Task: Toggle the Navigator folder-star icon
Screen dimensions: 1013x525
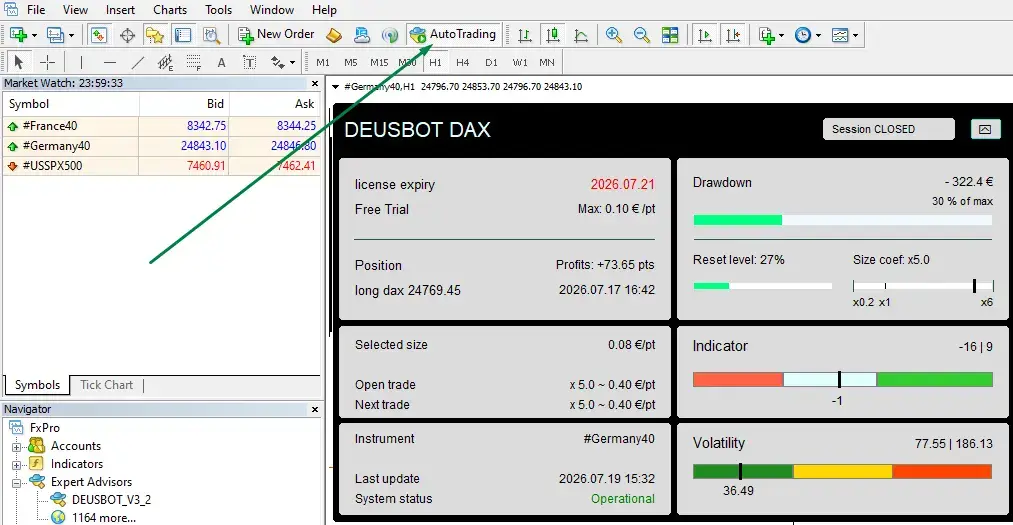Action: (x=155, y=35)
